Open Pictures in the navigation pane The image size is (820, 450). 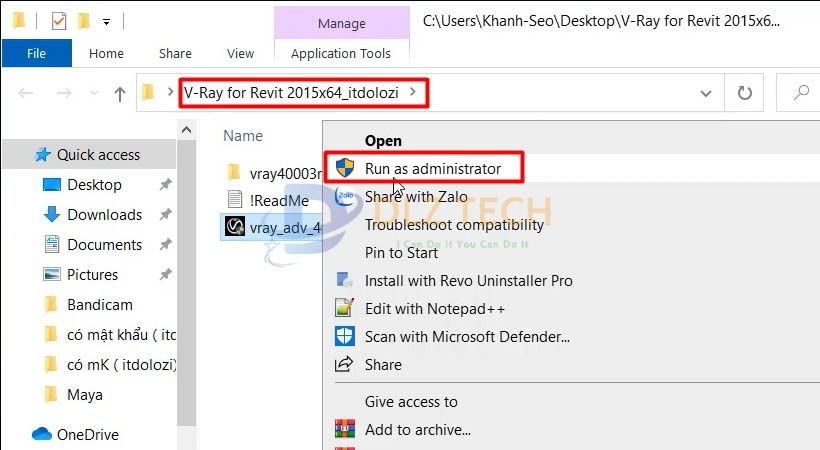click(92, 275)
